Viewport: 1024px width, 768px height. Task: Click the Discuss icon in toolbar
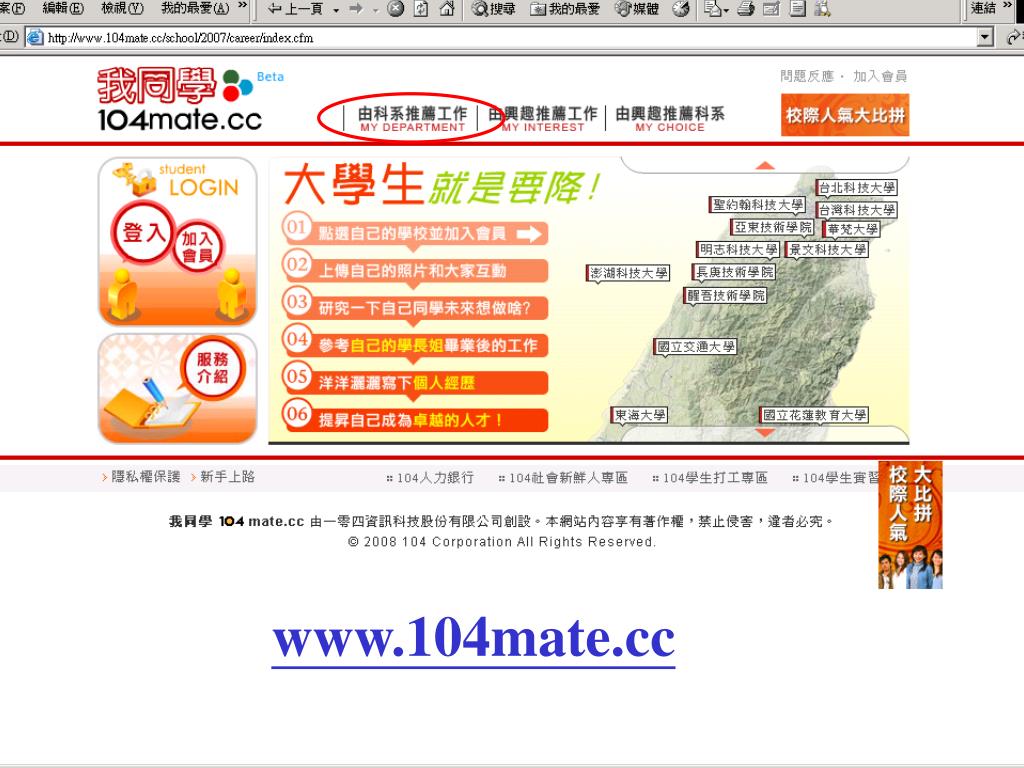pos(797,8)
